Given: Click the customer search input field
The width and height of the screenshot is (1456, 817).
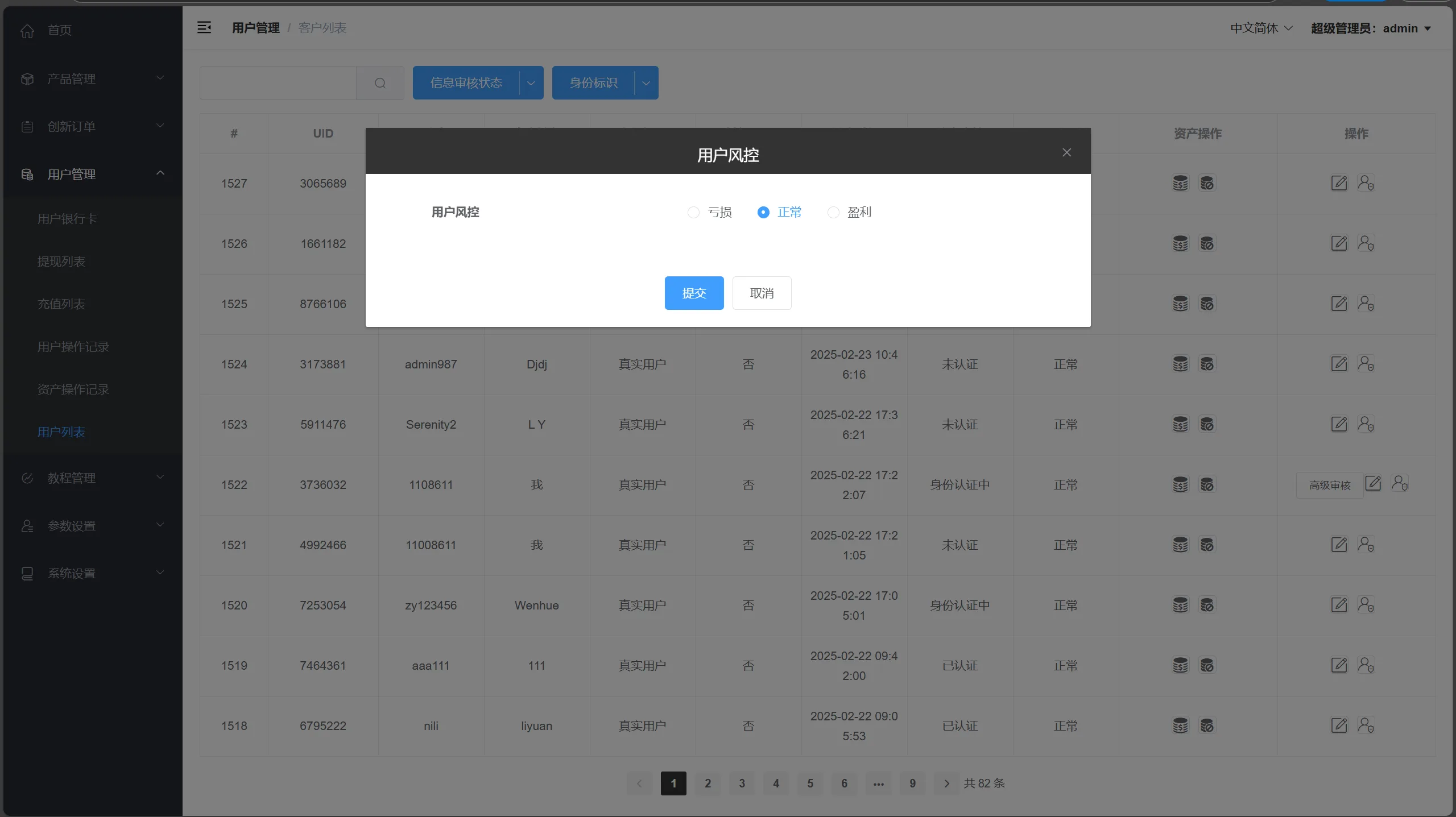Looking at the screenshot, I should click(x=278, y=83).
